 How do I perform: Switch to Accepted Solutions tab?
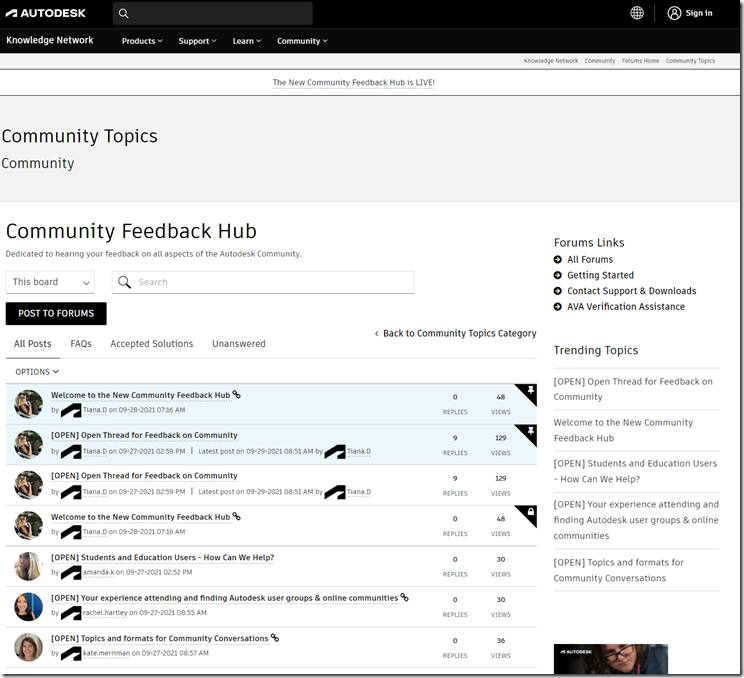point(151,344)
